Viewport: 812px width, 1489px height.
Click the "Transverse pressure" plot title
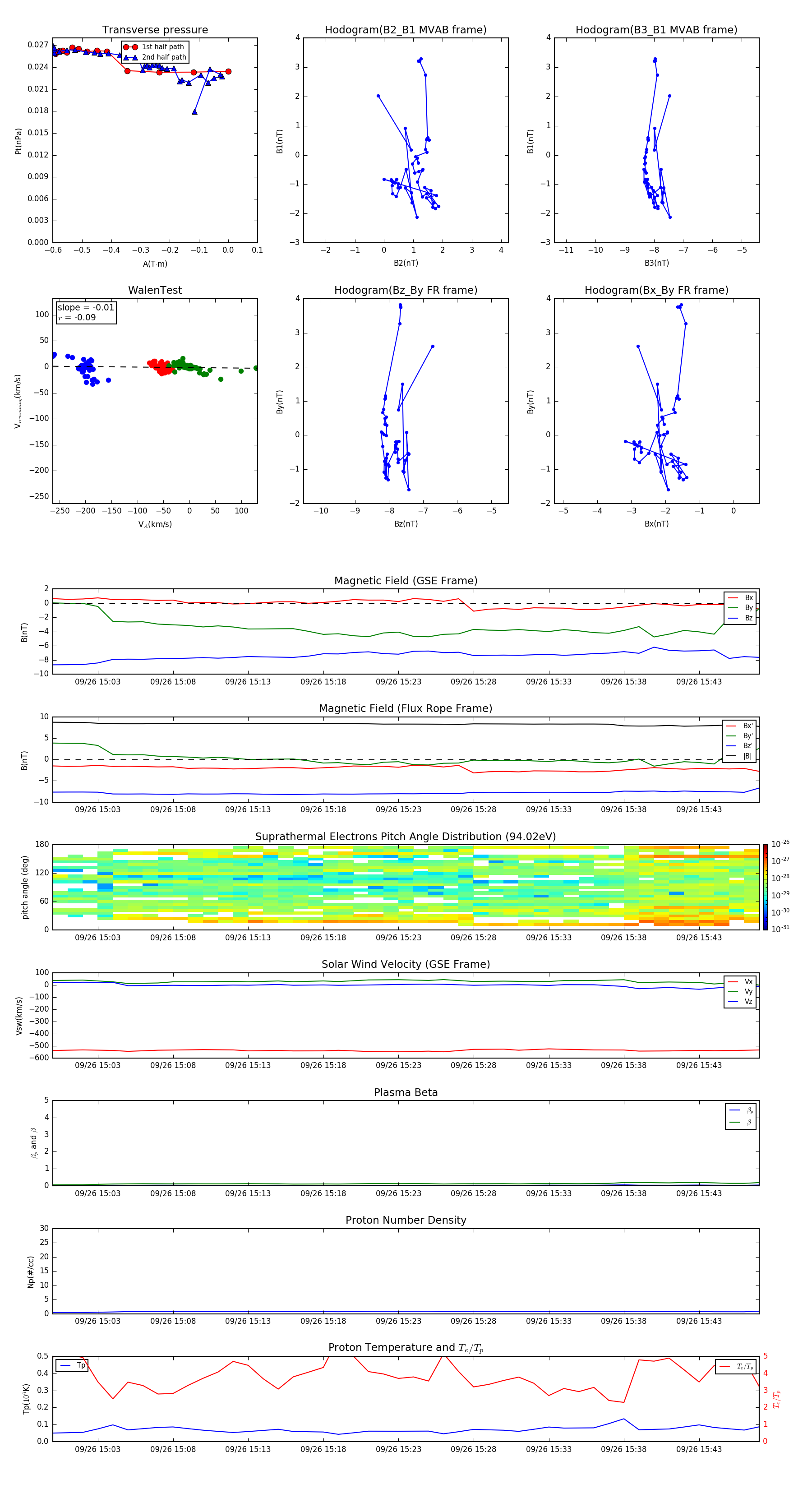coord(155,30)
